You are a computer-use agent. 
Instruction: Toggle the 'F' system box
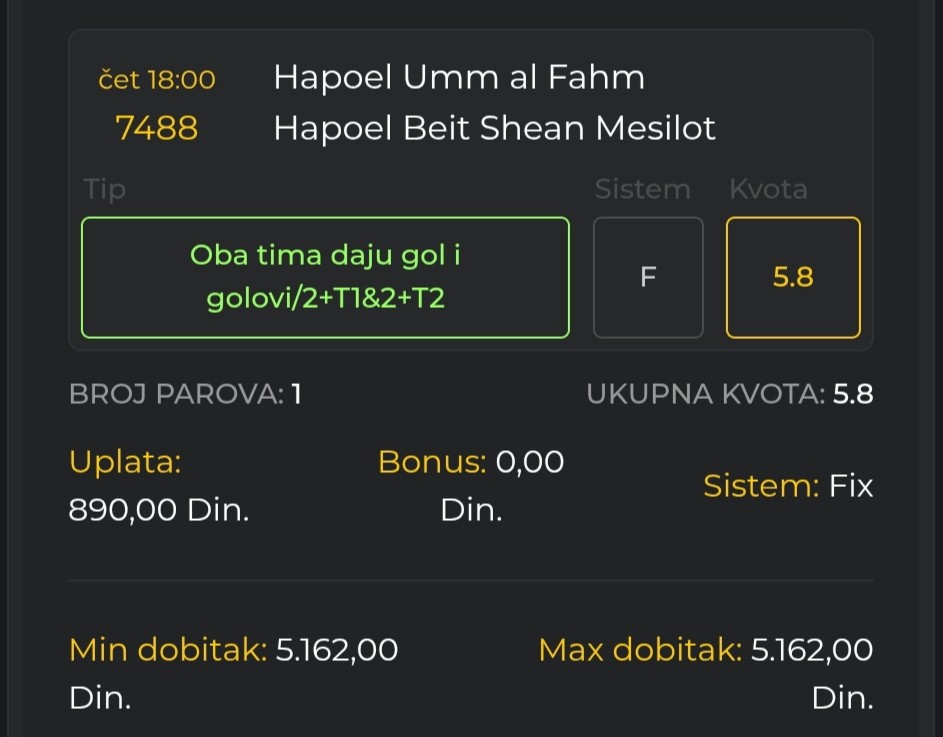[x=648, y=277]
